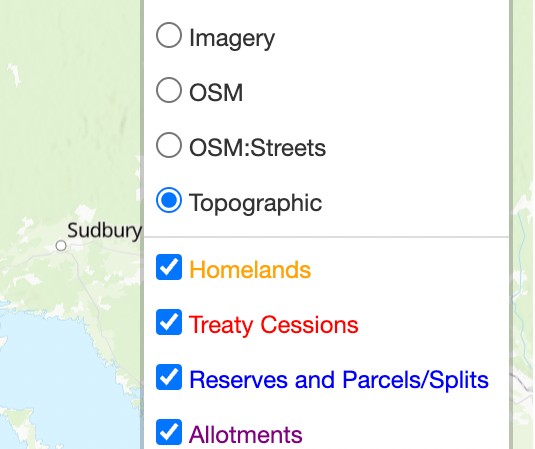The image size is (535, 449).
Task: Click the Sudbury city marker circle
Action: 61,245
